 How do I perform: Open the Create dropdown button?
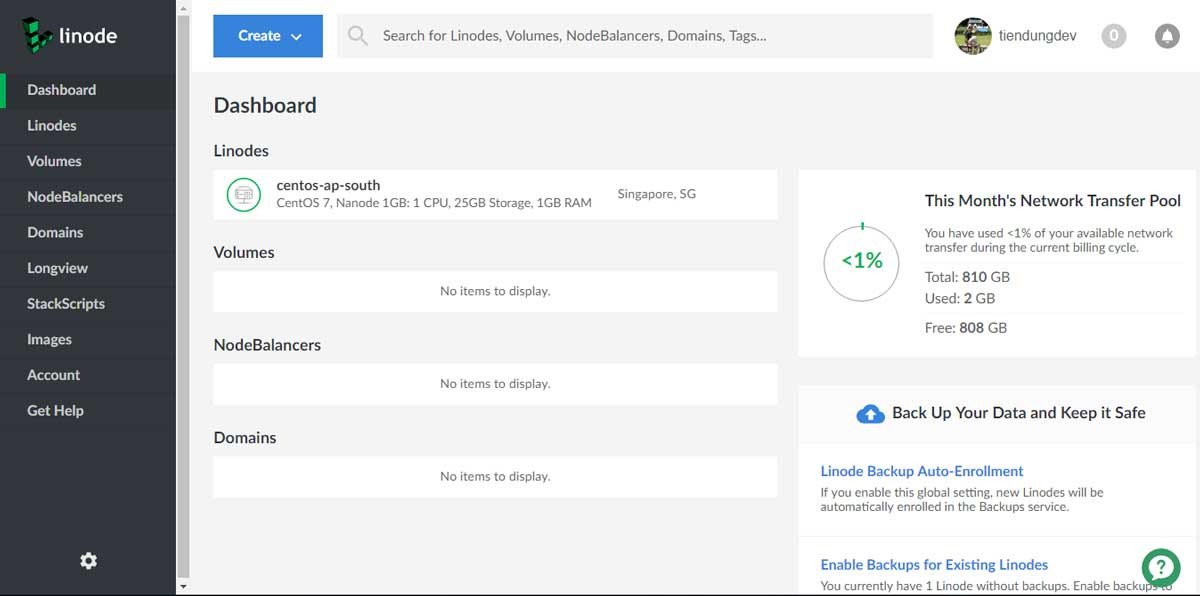[268, 36]
